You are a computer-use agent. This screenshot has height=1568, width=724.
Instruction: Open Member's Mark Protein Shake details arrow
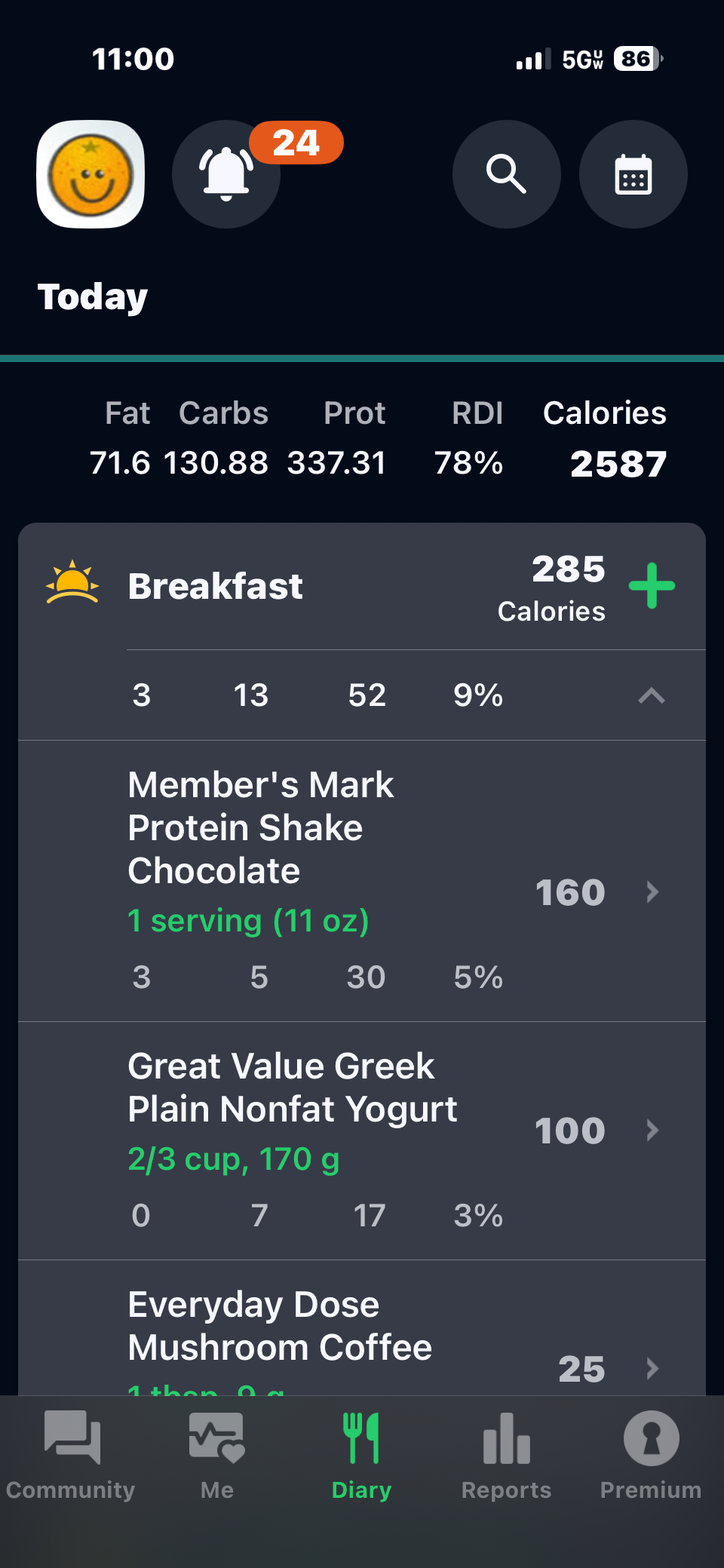tap(652, 892)
